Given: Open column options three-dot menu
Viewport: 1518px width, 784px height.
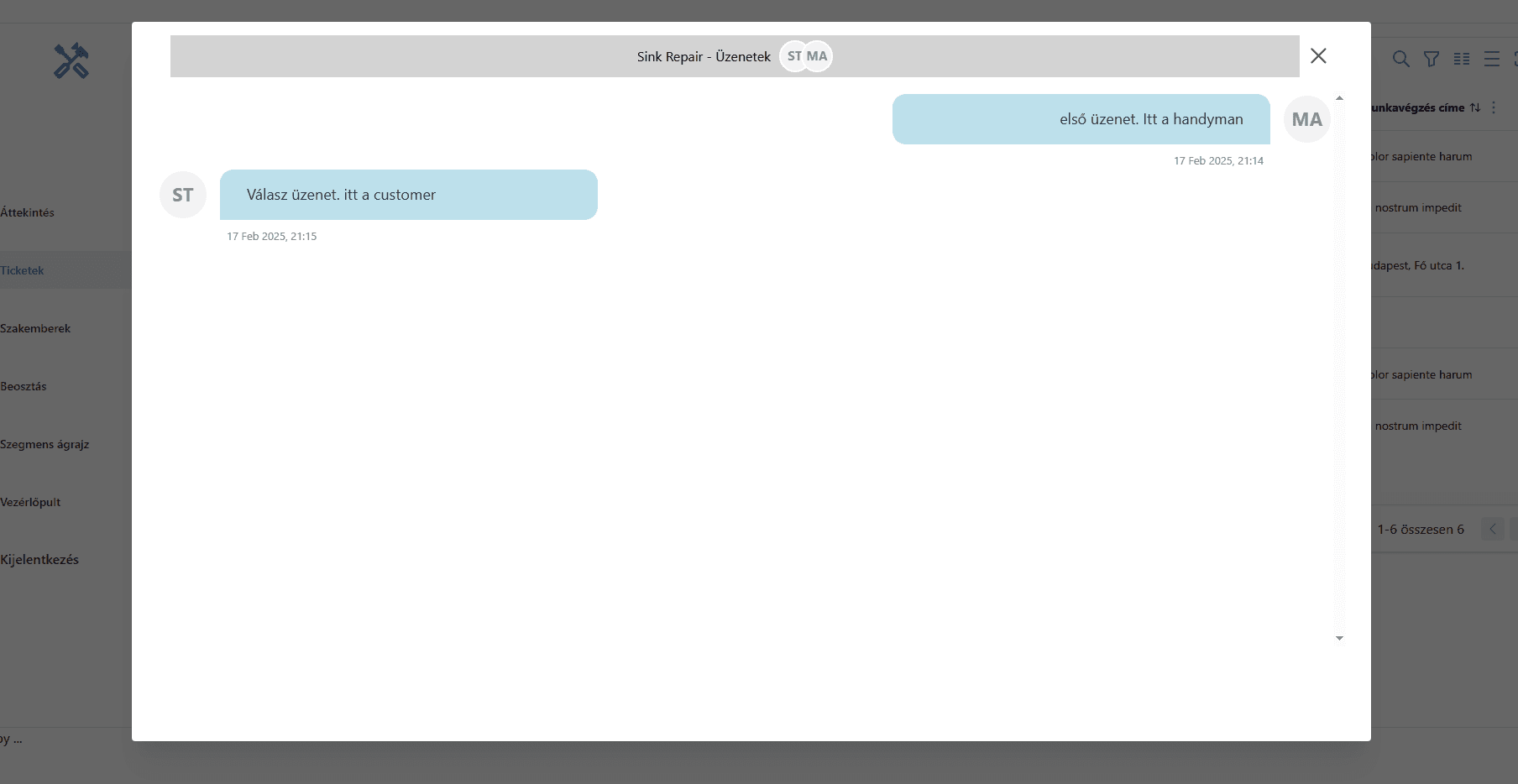Looking at the screenshot, I should pyautogui.click(x=1494, y=107).
